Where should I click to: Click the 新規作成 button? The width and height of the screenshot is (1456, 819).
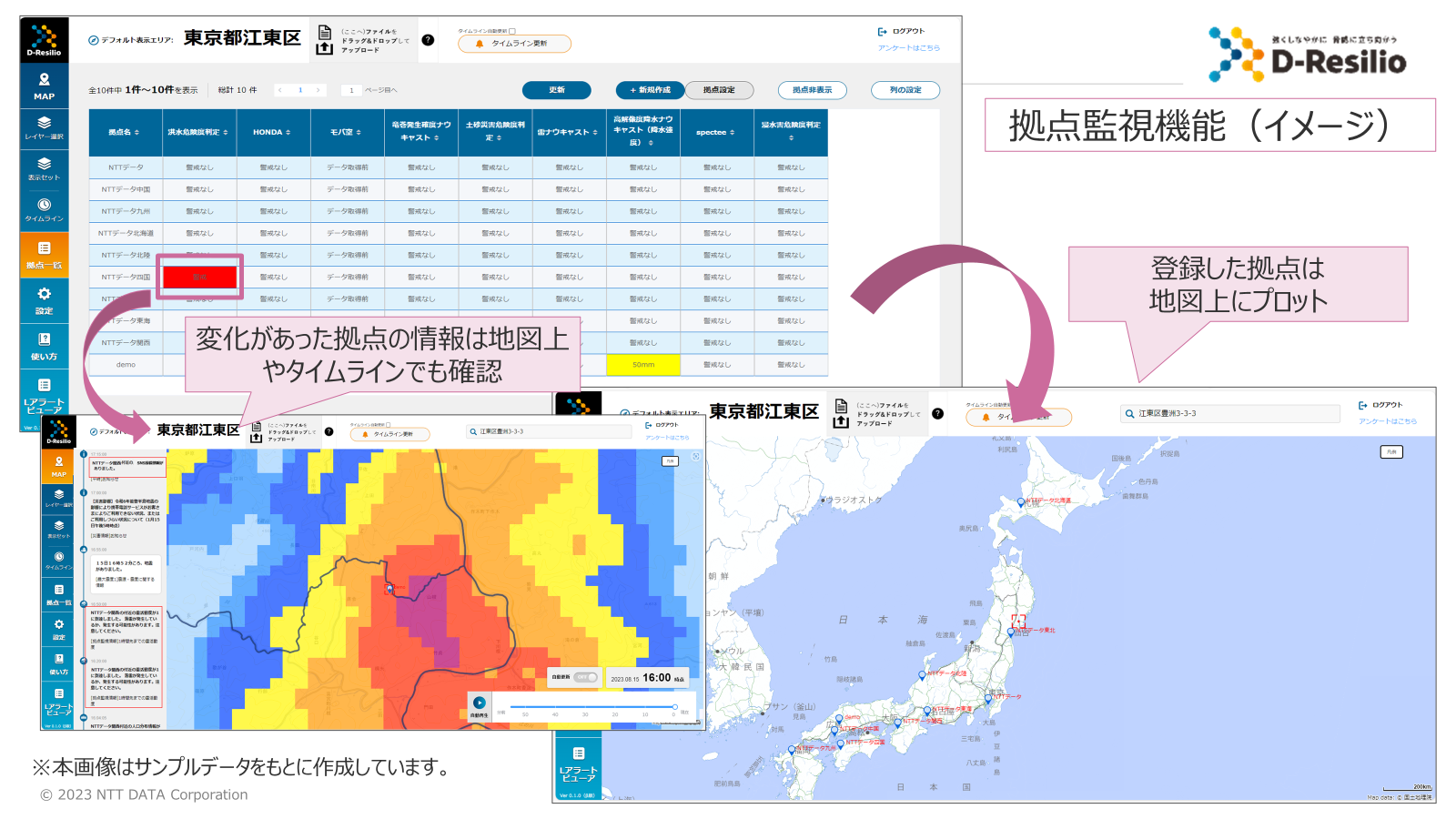pos(651,90)
